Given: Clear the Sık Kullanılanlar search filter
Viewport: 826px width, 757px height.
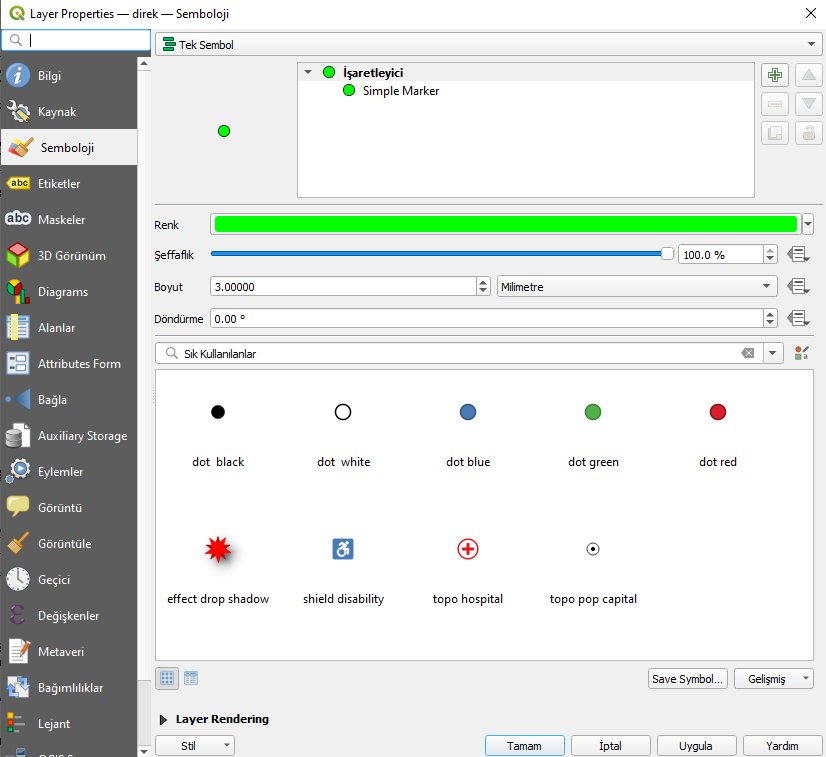Looking at the screenshot, I should click(748, 353).
